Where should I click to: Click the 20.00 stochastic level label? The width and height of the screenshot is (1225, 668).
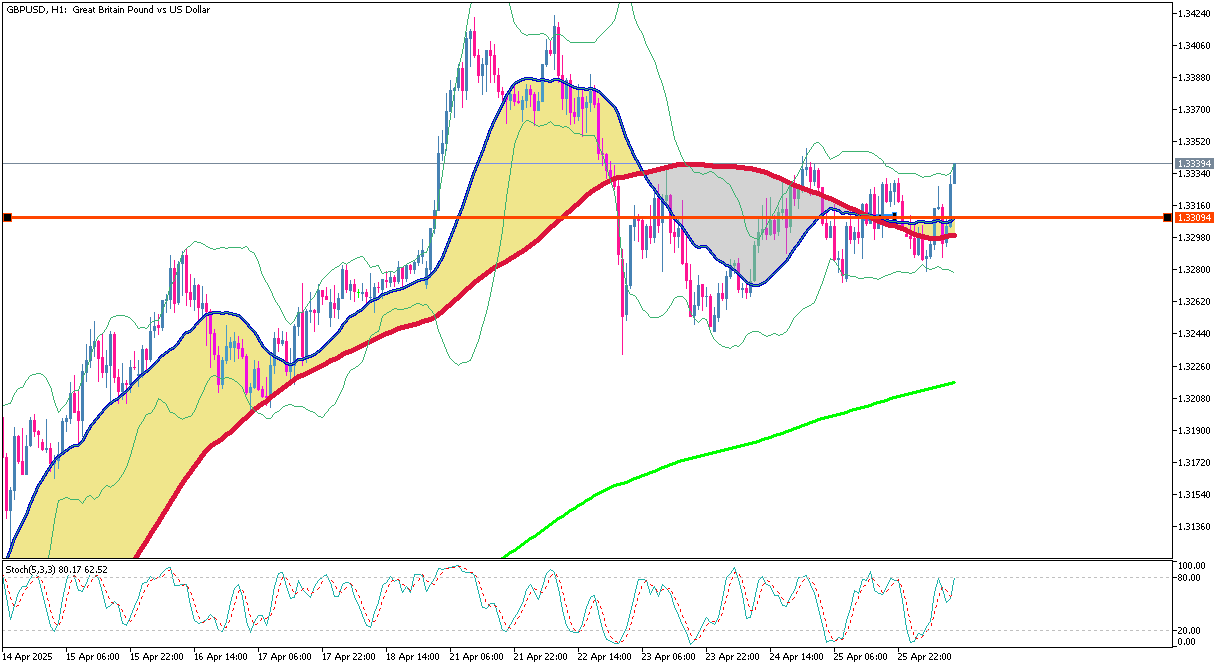point(1190,630)
